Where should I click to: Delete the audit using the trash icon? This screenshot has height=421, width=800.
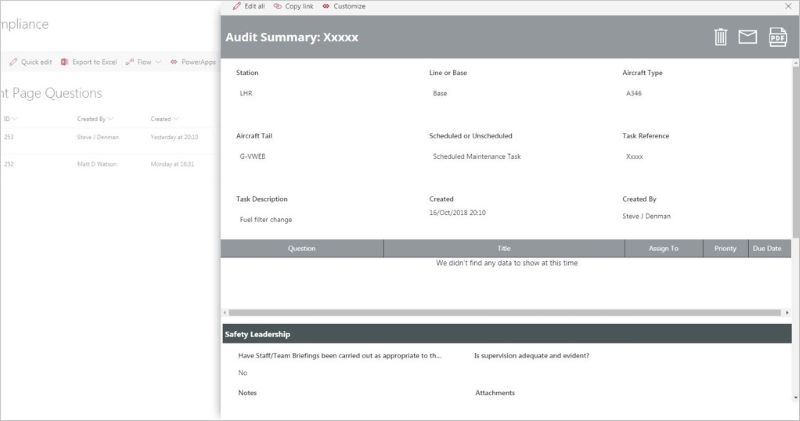[x=720, y=37]
